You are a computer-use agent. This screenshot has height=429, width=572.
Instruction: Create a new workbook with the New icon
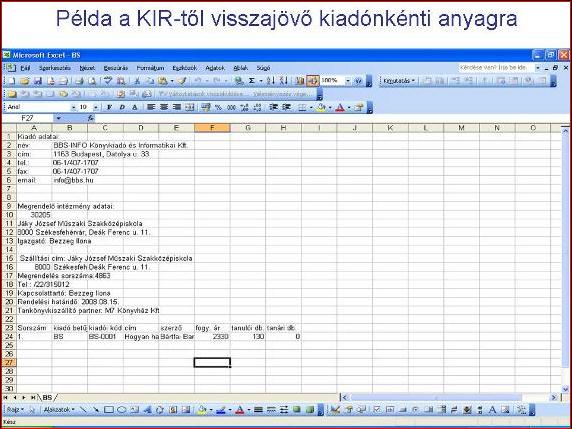tap(11, 81)
